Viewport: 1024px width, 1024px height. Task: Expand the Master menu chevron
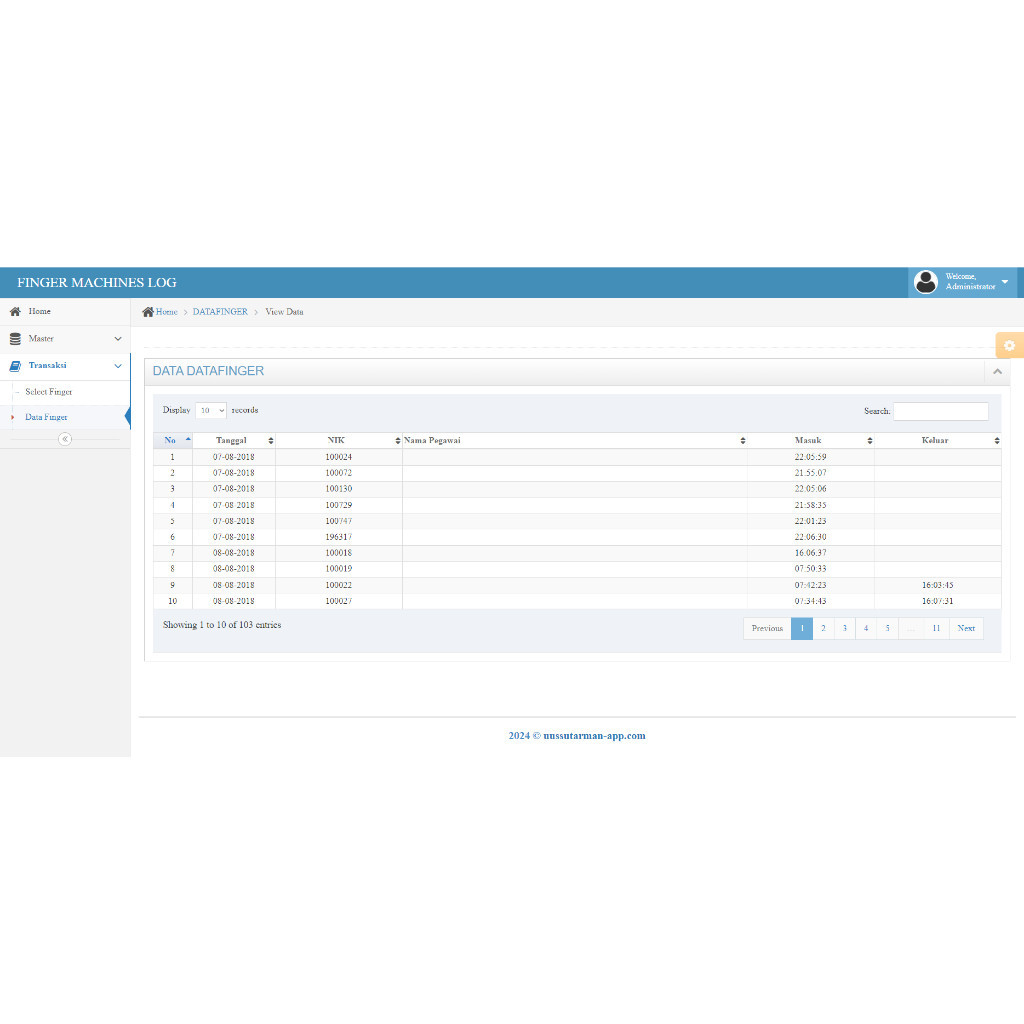tap(118, 339)
